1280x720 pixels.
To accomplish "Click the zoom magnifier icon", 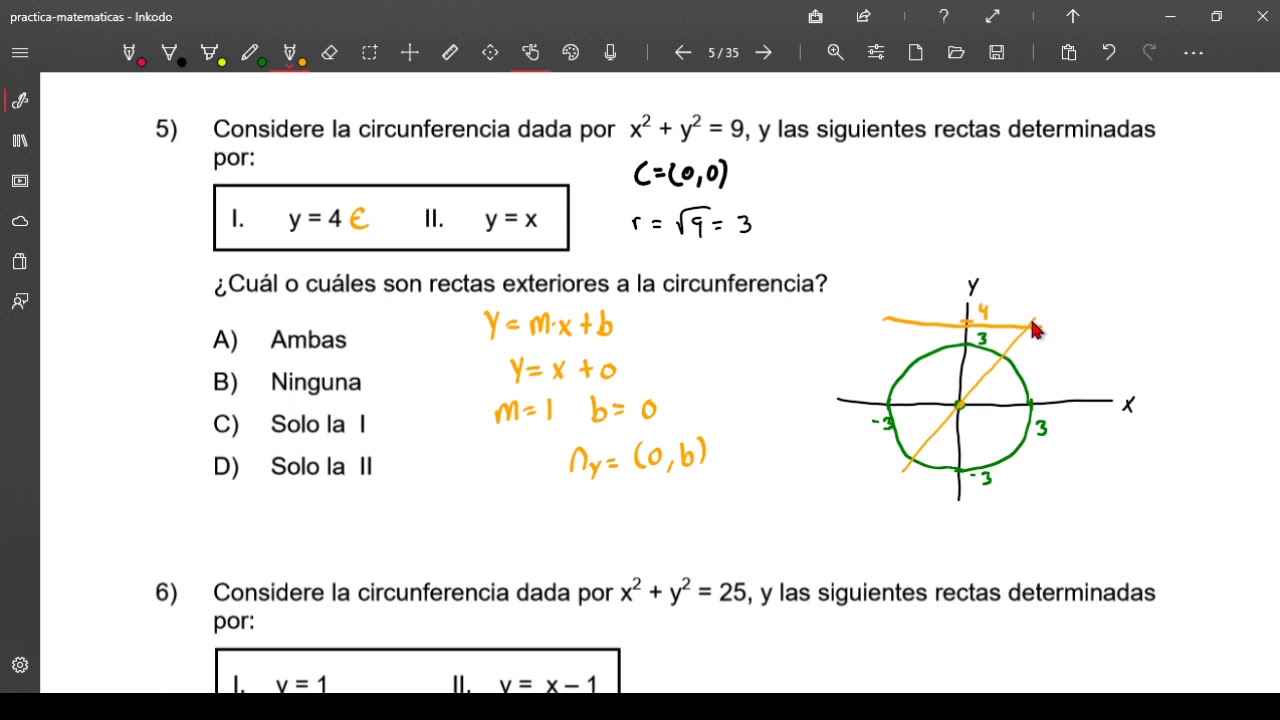I will [836, 53].
